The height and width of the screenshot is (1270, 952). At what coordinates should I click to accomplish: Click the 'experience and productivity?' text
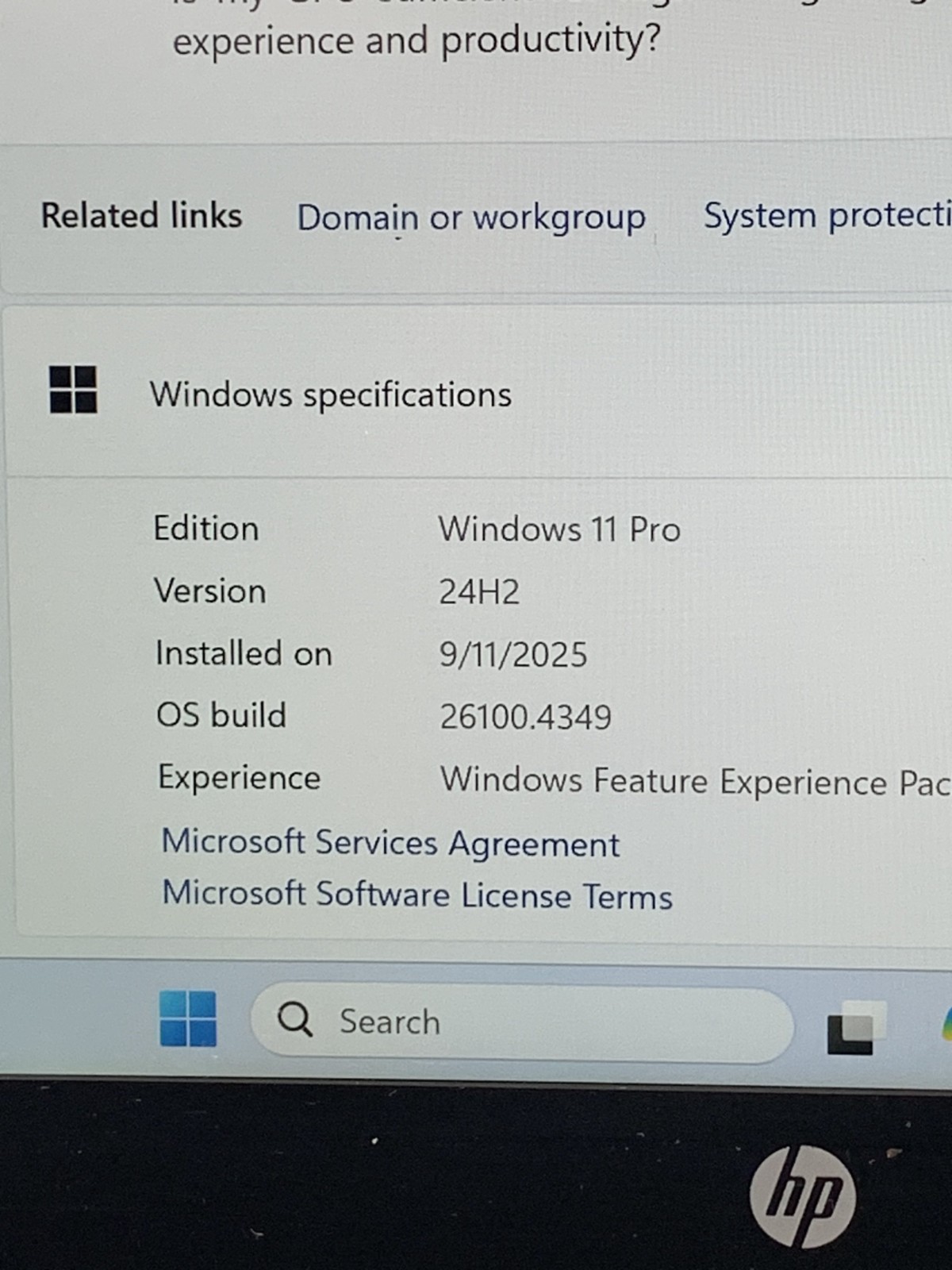pyautogui.click(x=416, y=40)
